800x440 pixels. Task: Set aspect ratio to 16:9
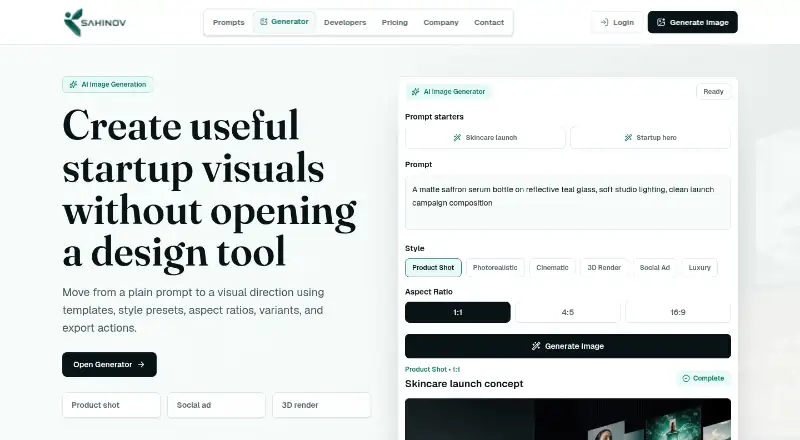[x=678, y=312]
